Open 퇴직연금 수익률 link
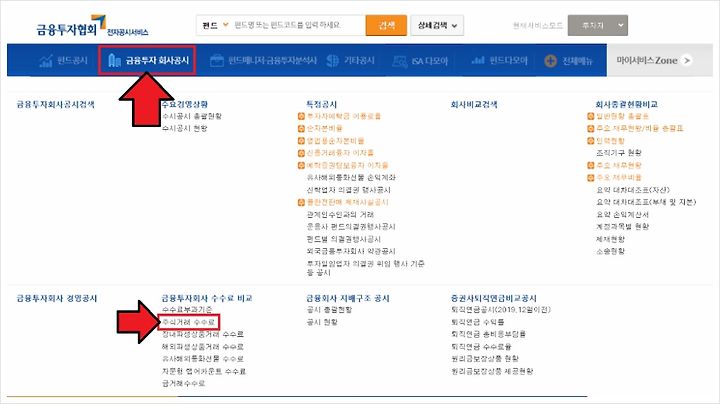 [478, 322]
